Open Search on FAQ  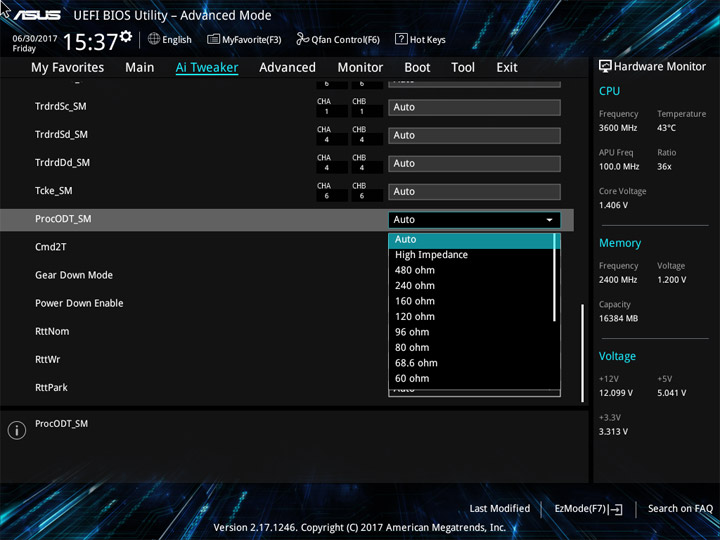pos(680,508)
